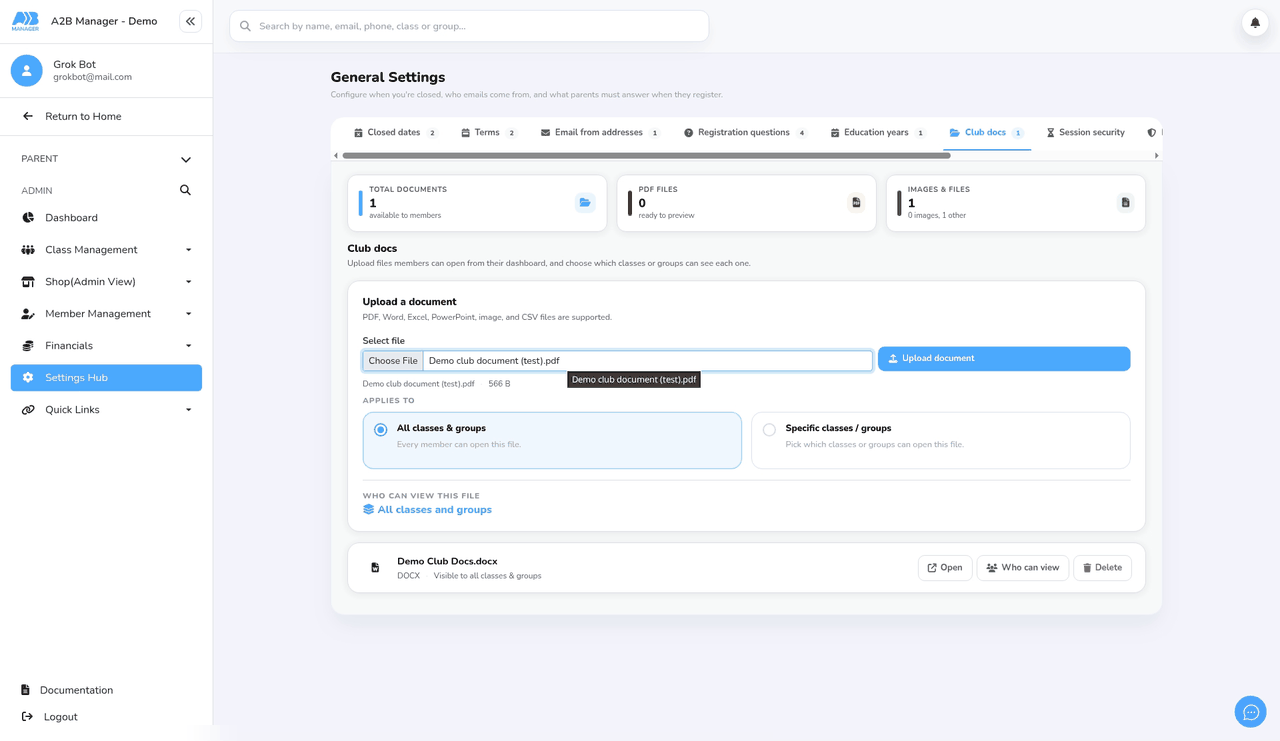This screenshot has width=1280, height=741.
Task: Expand the Shop(Admin View) menu
Action: click(x=106, y=282)
